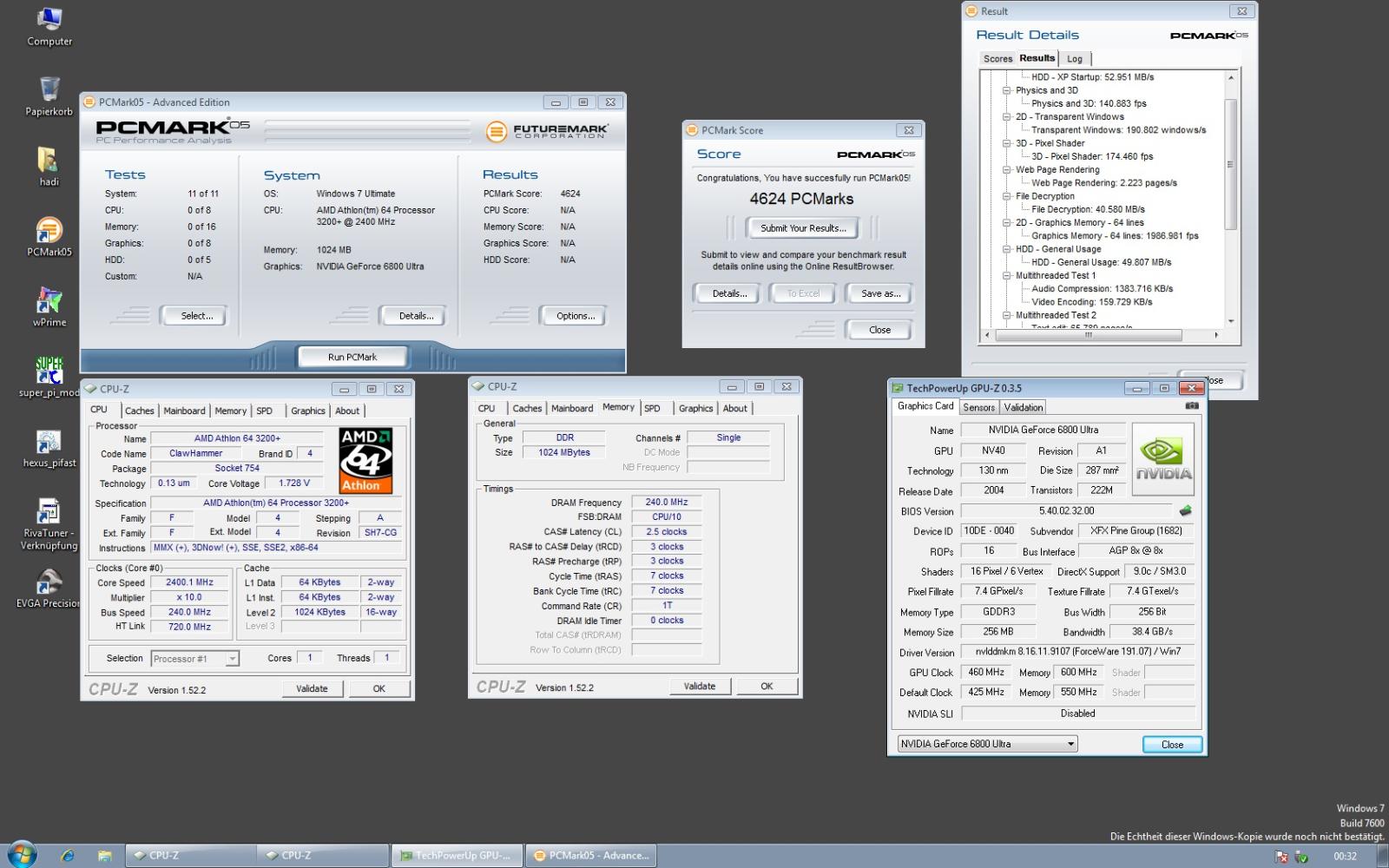Click the NVIDIA logo in GPU-Z

coord(1163,459)
